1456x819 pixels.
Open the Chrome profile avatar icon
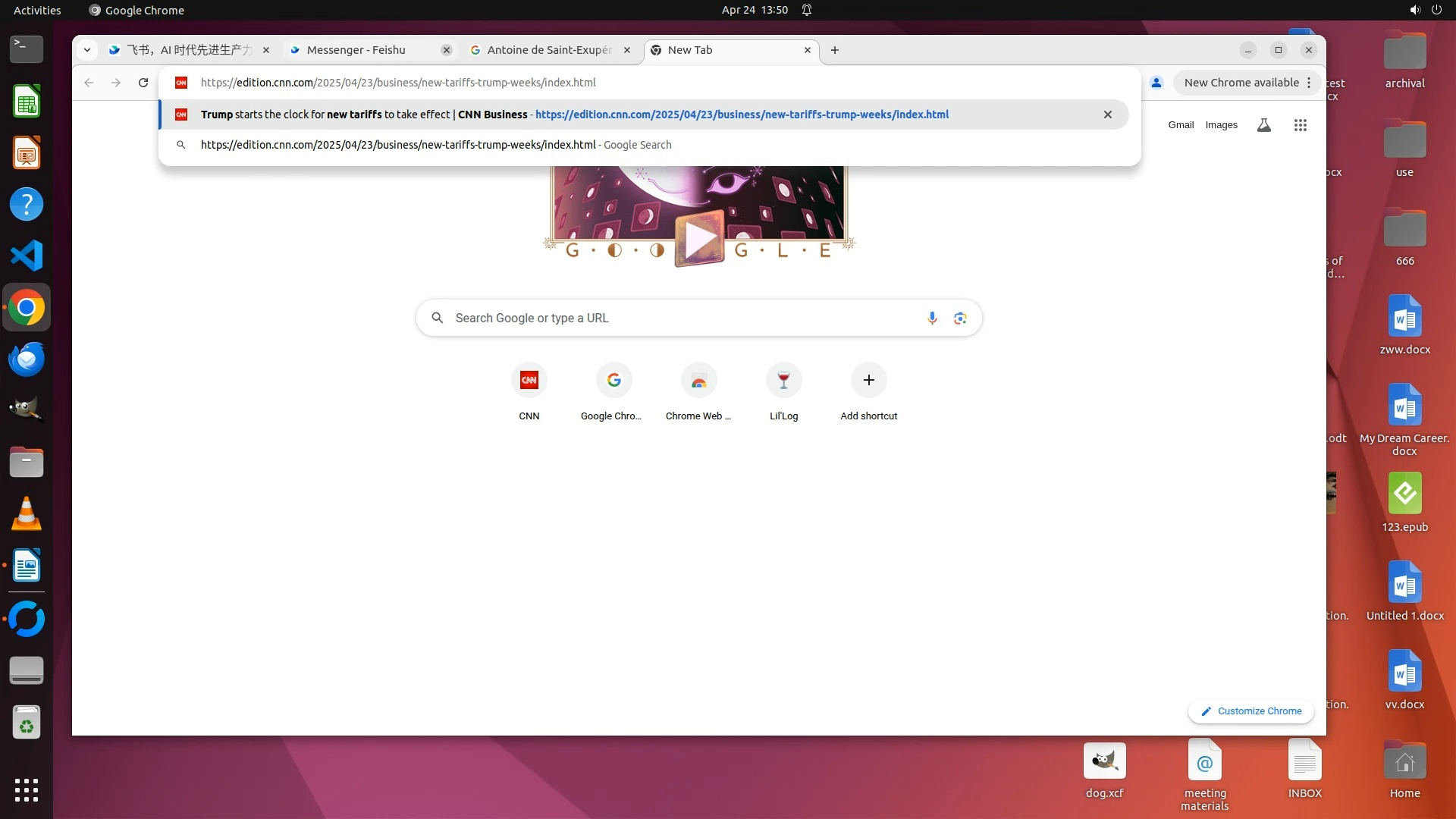coord(1156,83)
